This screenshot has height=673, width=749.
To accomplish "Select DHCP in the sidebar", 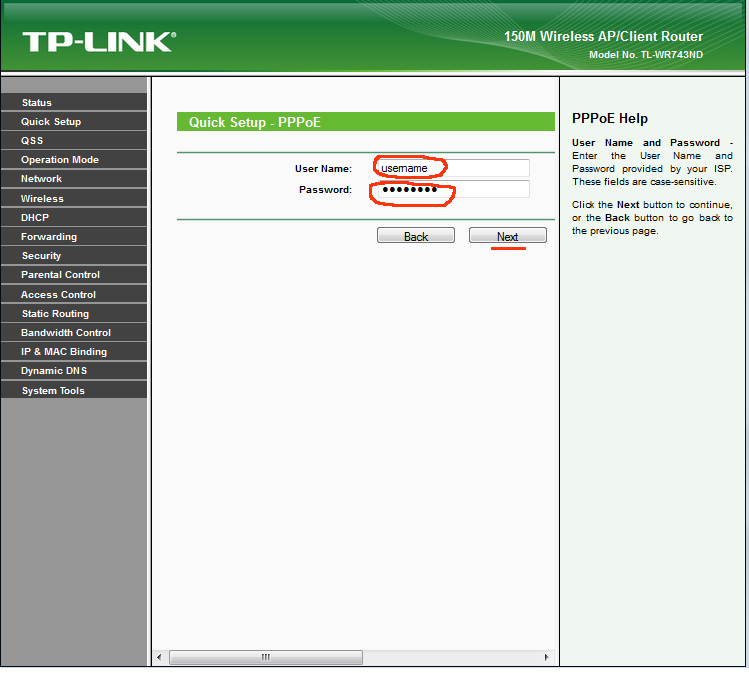I will 74,217.
